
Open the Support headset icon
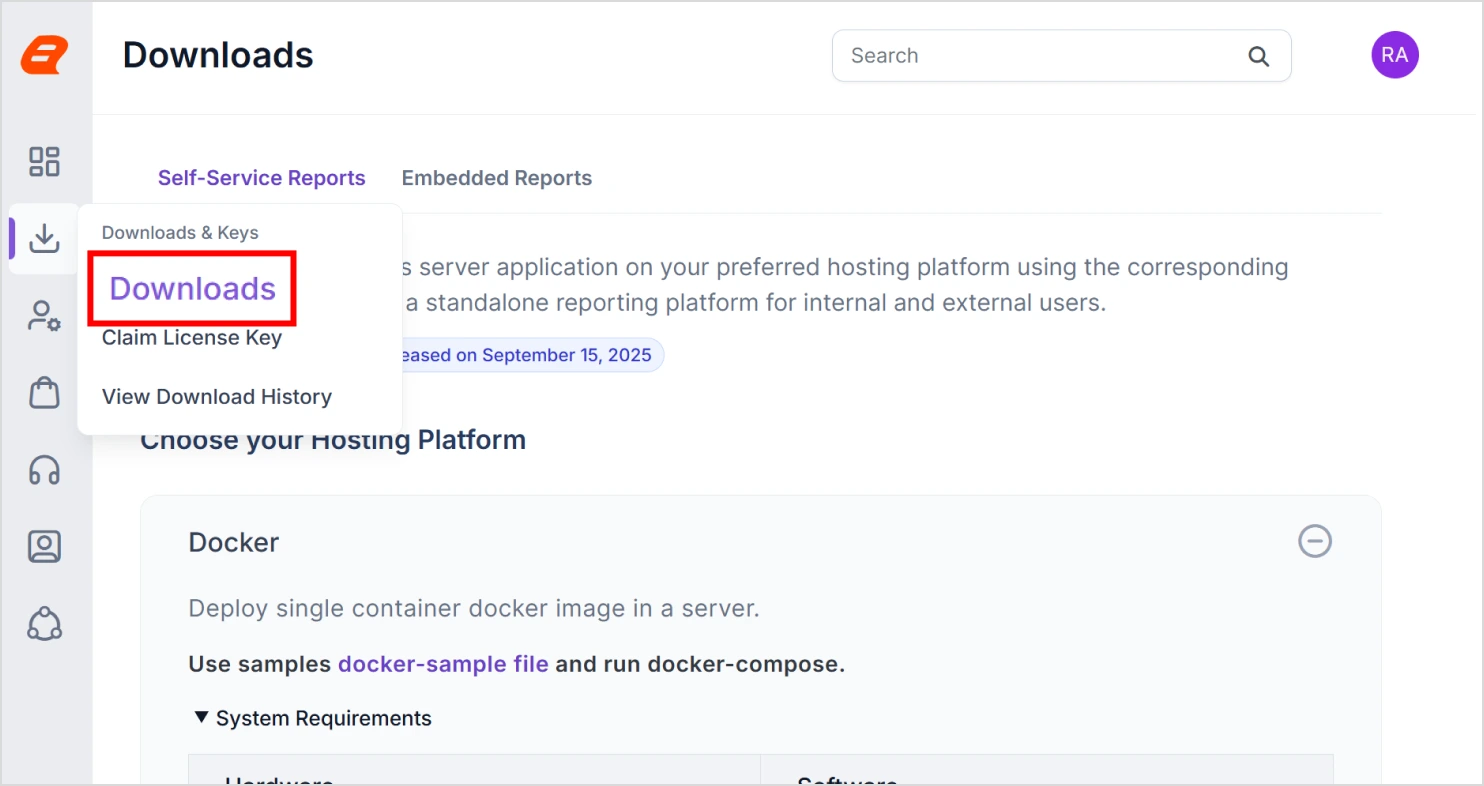44,470
